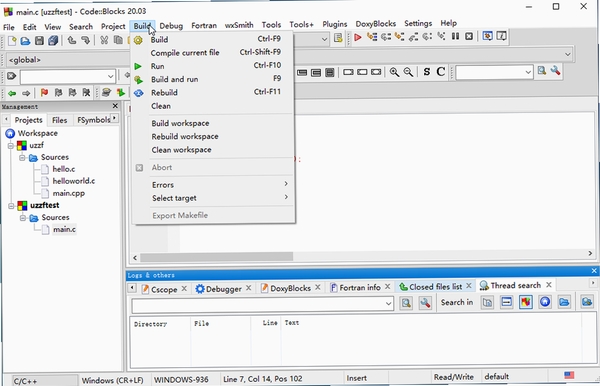Select hello.c in the project tree
The image size is (600, 386).
click(x=64, y=169)
